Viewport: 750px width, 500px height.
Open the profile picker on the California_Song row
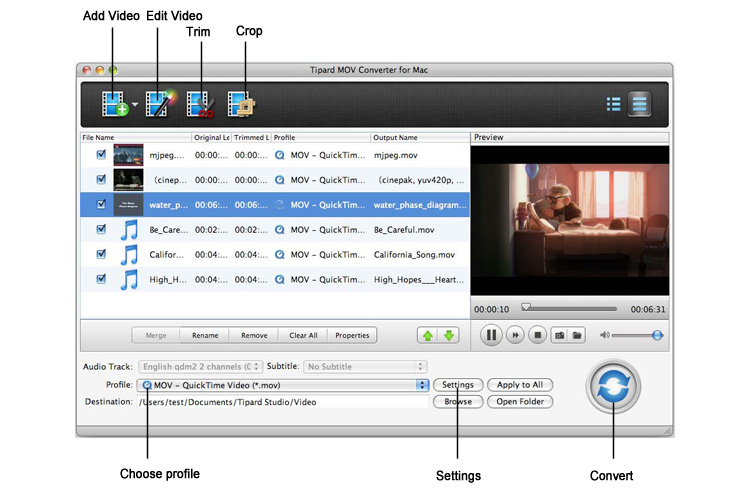pos(280,255)
